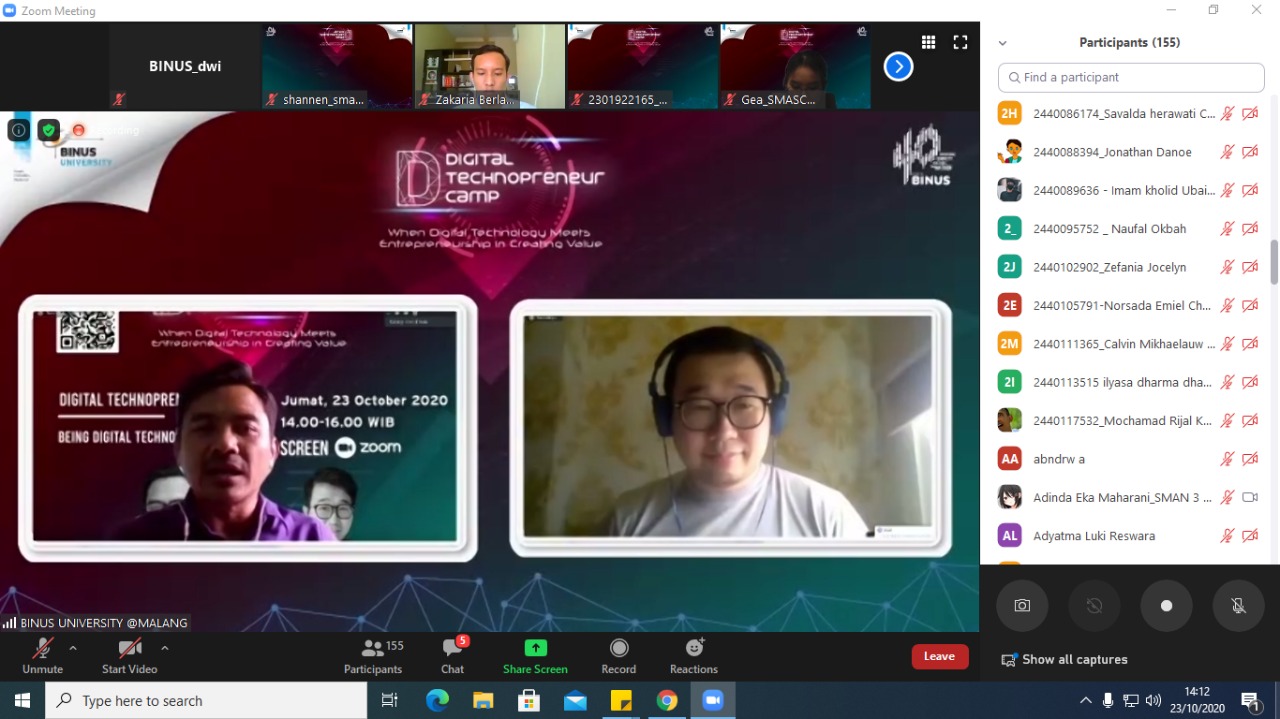This screenshot has width=1280, height=719.
Task: Click the red recording indicator icon
Action: click(x=78, y=130)
